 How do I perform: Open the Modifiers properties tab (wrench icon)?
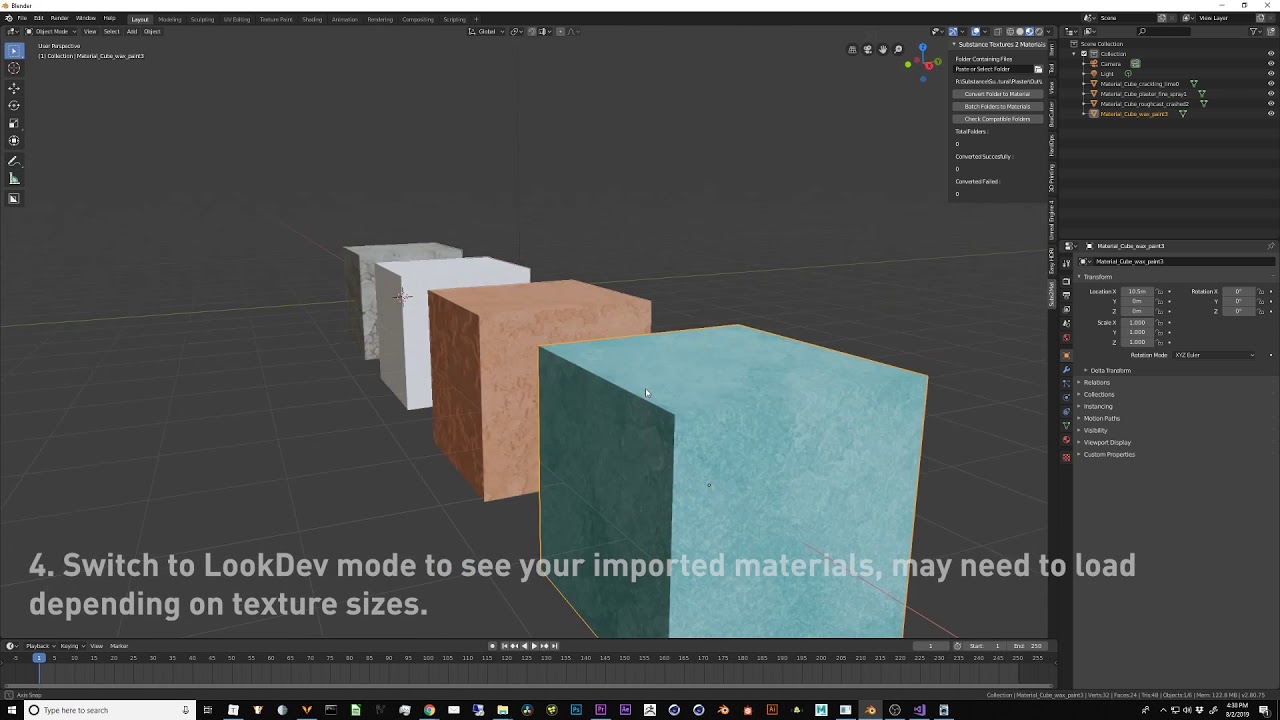click(x=1066, y=370)
